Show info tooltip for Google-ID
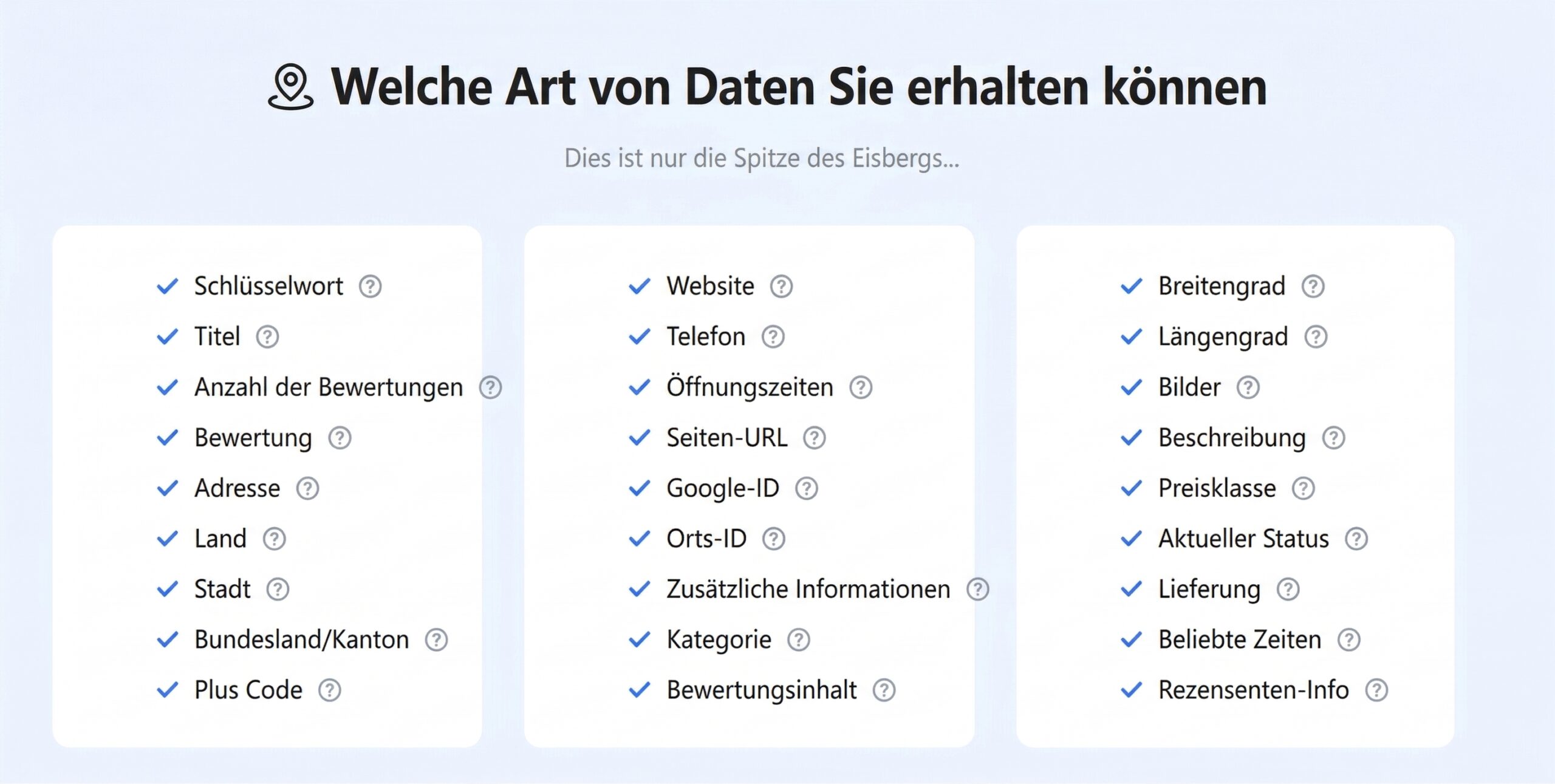Image resolution: width=1555 pixels, height=784 pixels. click(807, 488)
